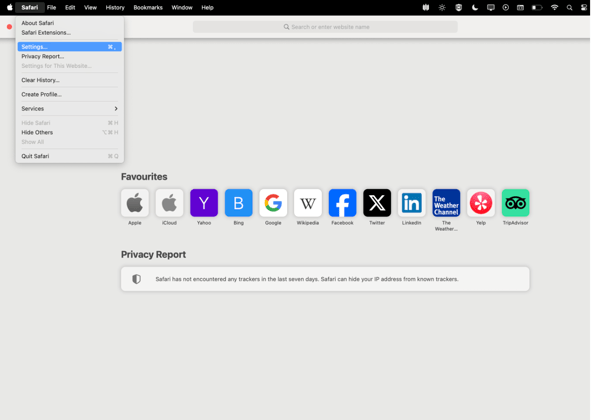The image size is (591, 420).
Task: Click the keyboard input menu bar icon
Action: [521, 8]
